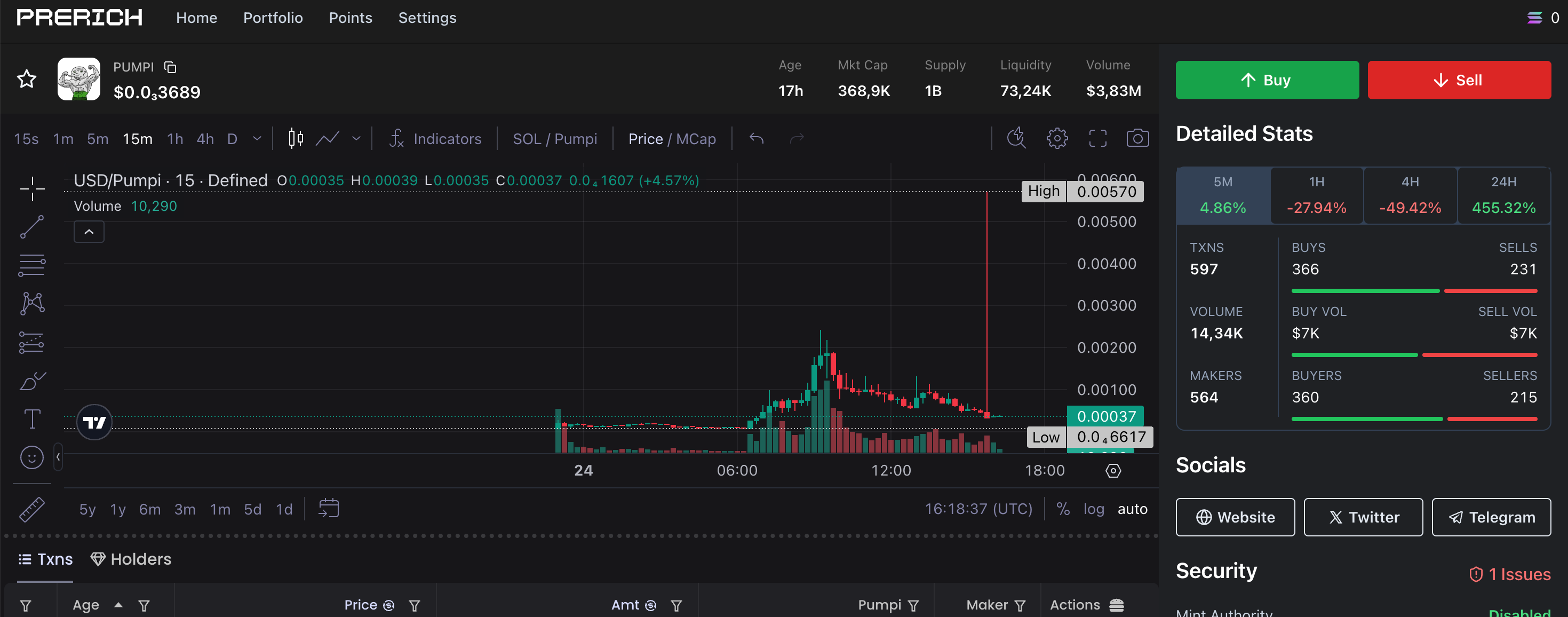Open the Indicators dialog
The height and width of the screenshot is (617, 1568).
[x=436, y=139]
